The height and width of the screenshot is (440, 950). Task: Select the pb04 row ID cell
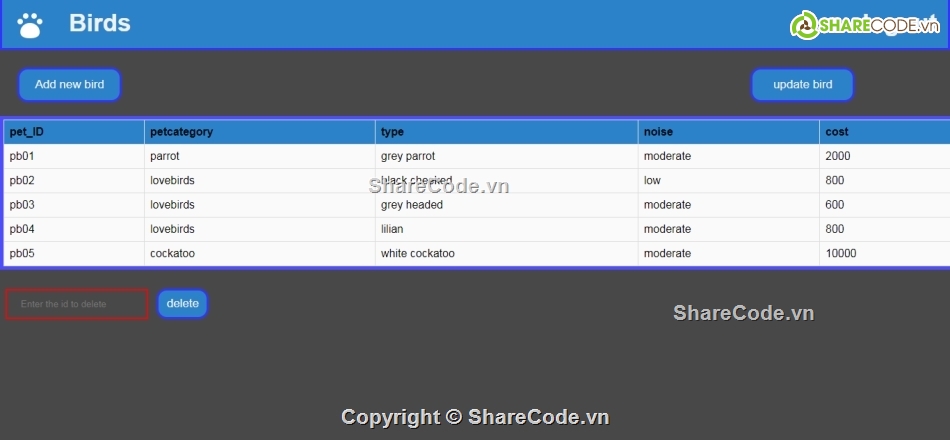tap(22, 229)
